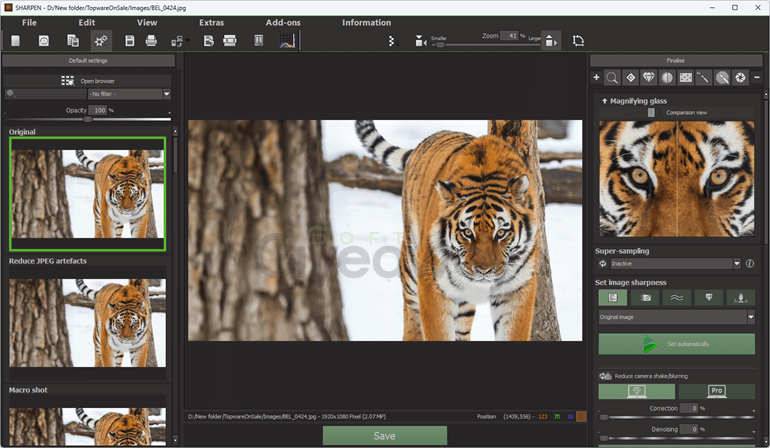
Task: Toggle the Comparison view switch
Action: 651,112
